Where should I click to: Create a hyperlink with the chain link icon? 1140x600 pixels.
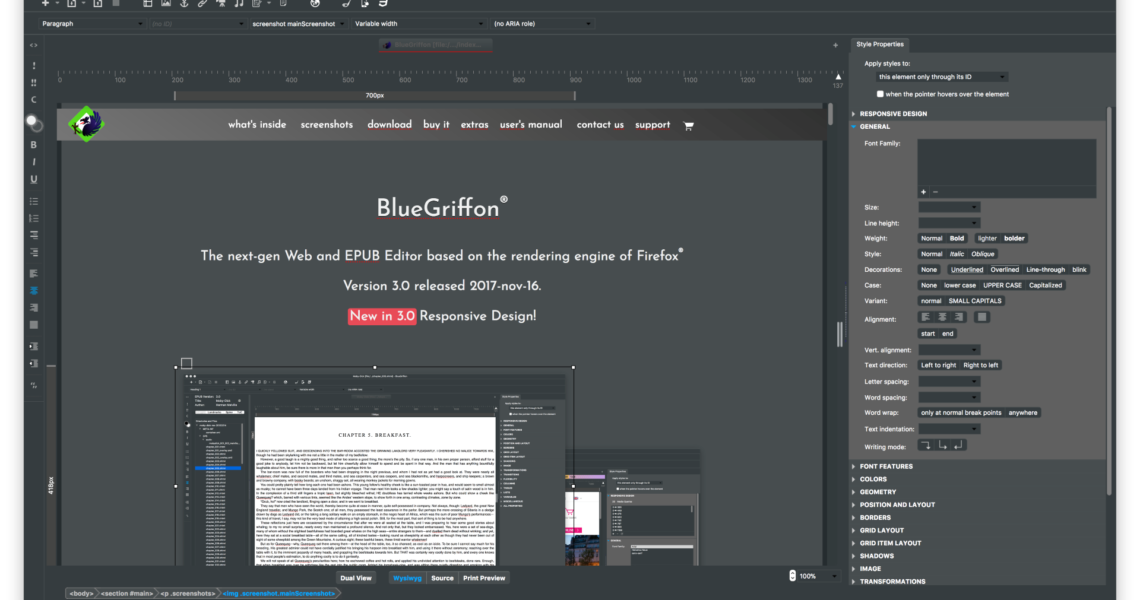(202, 5)
